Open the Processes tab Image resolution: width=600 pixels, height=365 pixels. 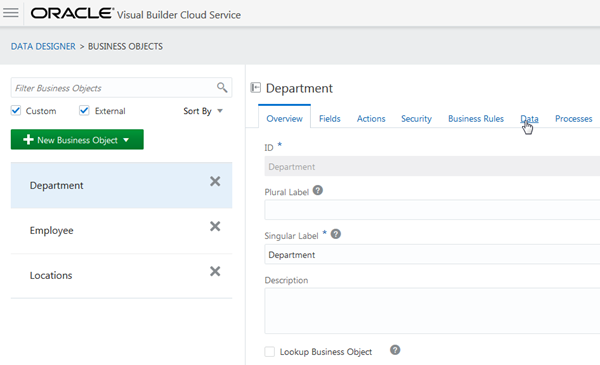pyautogui.click(x=573, y=119)
